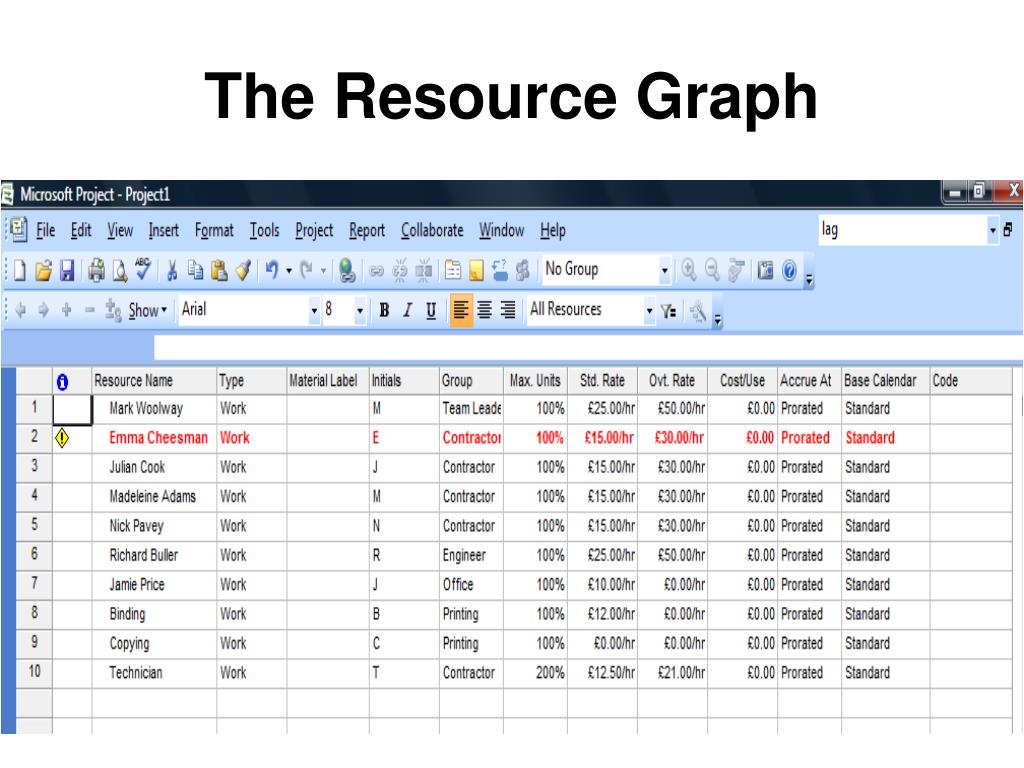The image size is (1024, 768).
Task: Select the Align Right button
Action: click(507, 310)
